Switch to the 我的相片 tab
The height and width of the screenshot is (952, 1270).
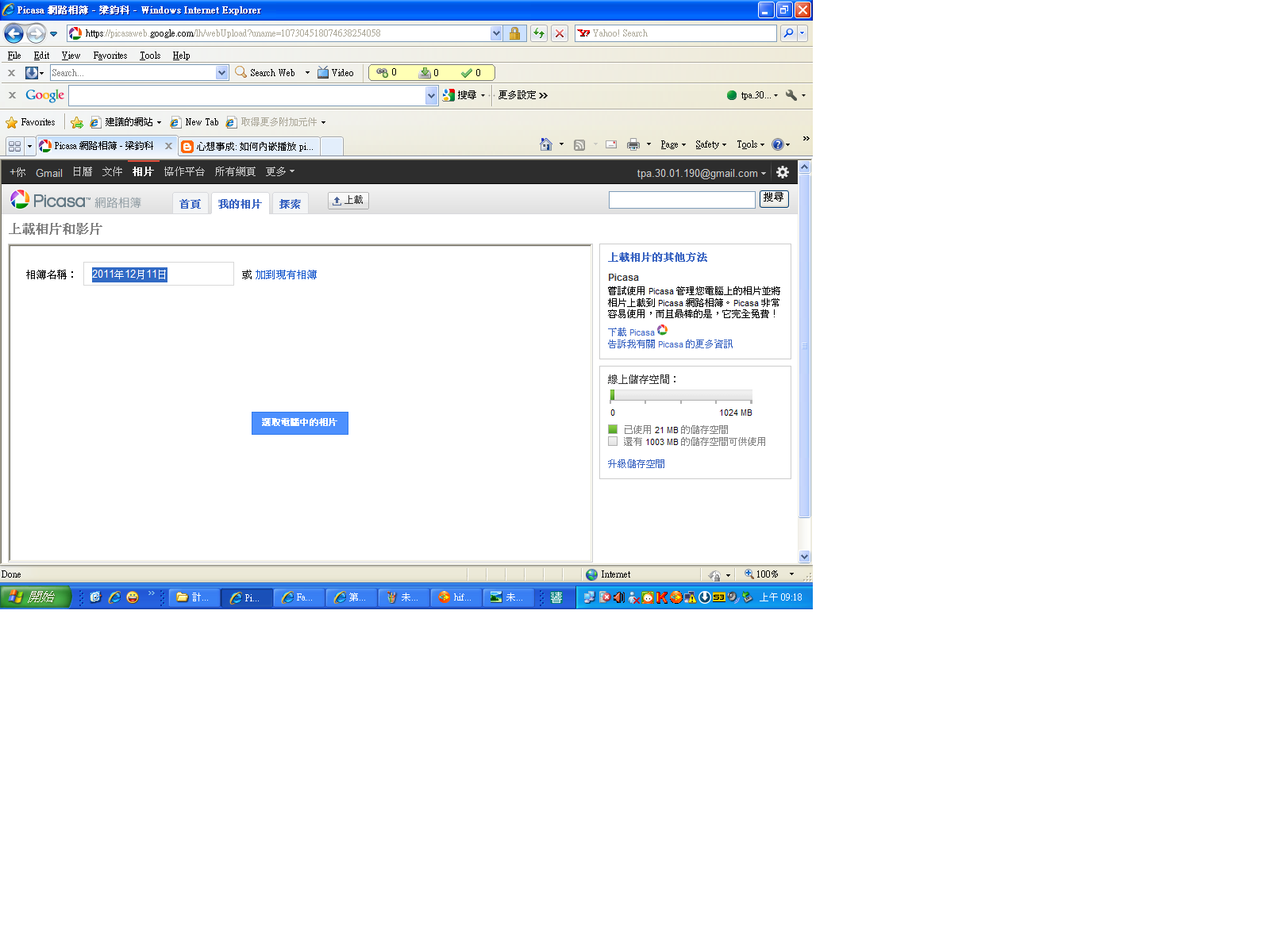click(240, 204)
